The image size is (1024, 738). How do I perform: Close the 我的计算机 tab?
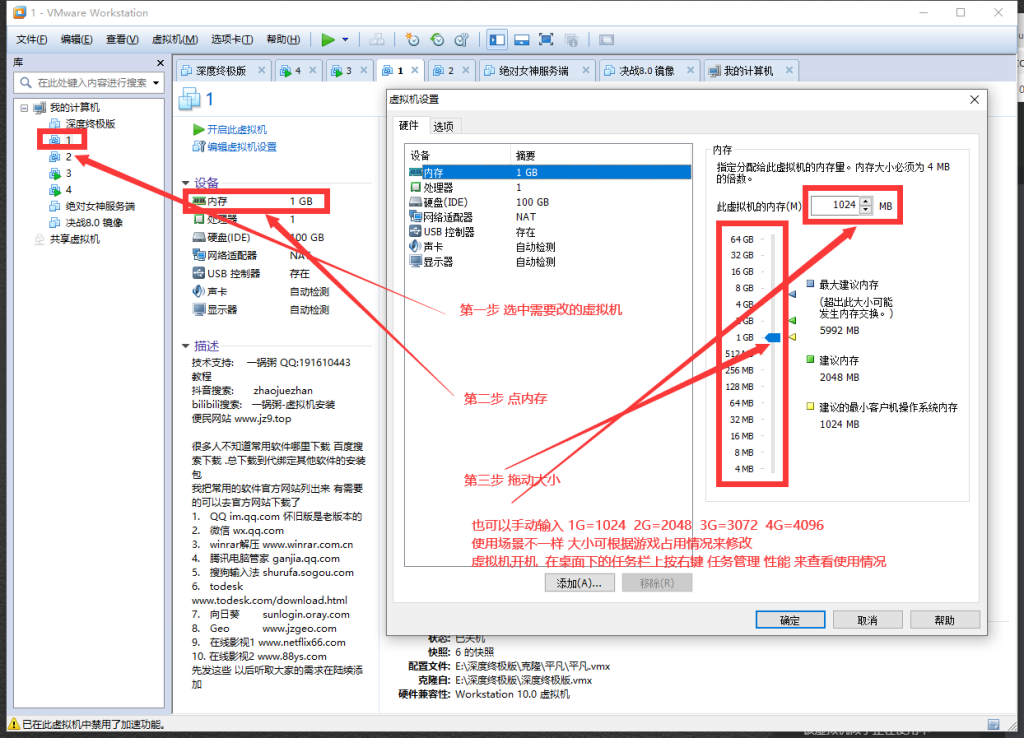coord(789,70)
